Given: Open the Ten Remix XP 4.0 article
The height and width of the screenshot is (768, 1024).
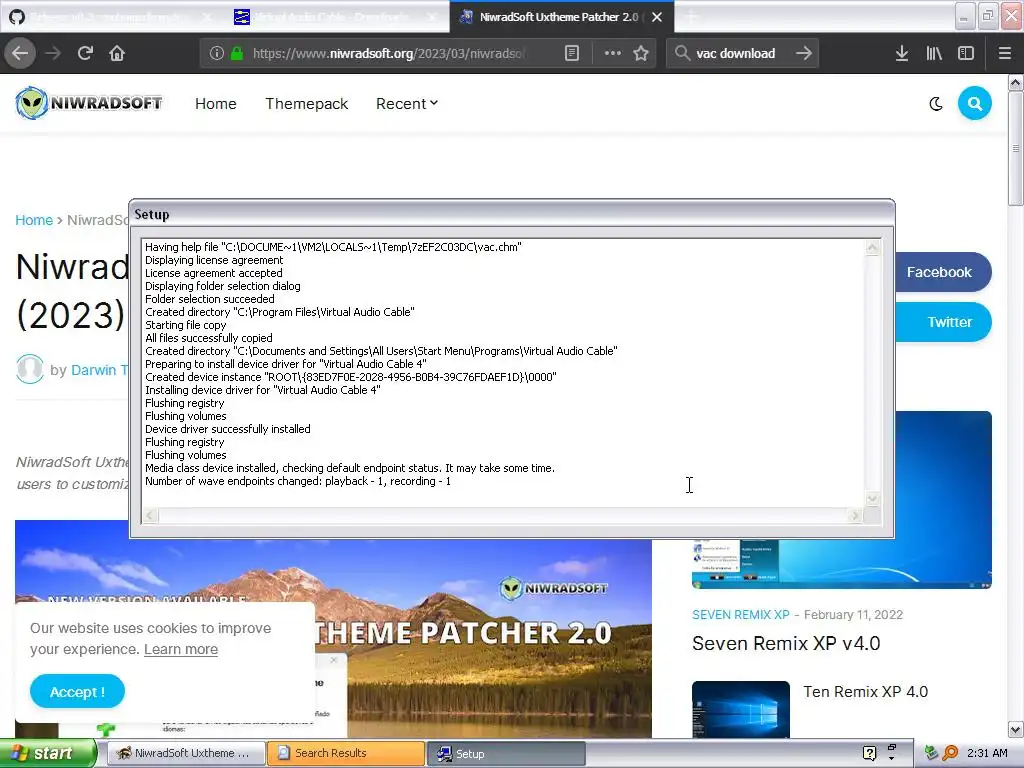Looking at the screenshot, I should (x=865, y=692).
